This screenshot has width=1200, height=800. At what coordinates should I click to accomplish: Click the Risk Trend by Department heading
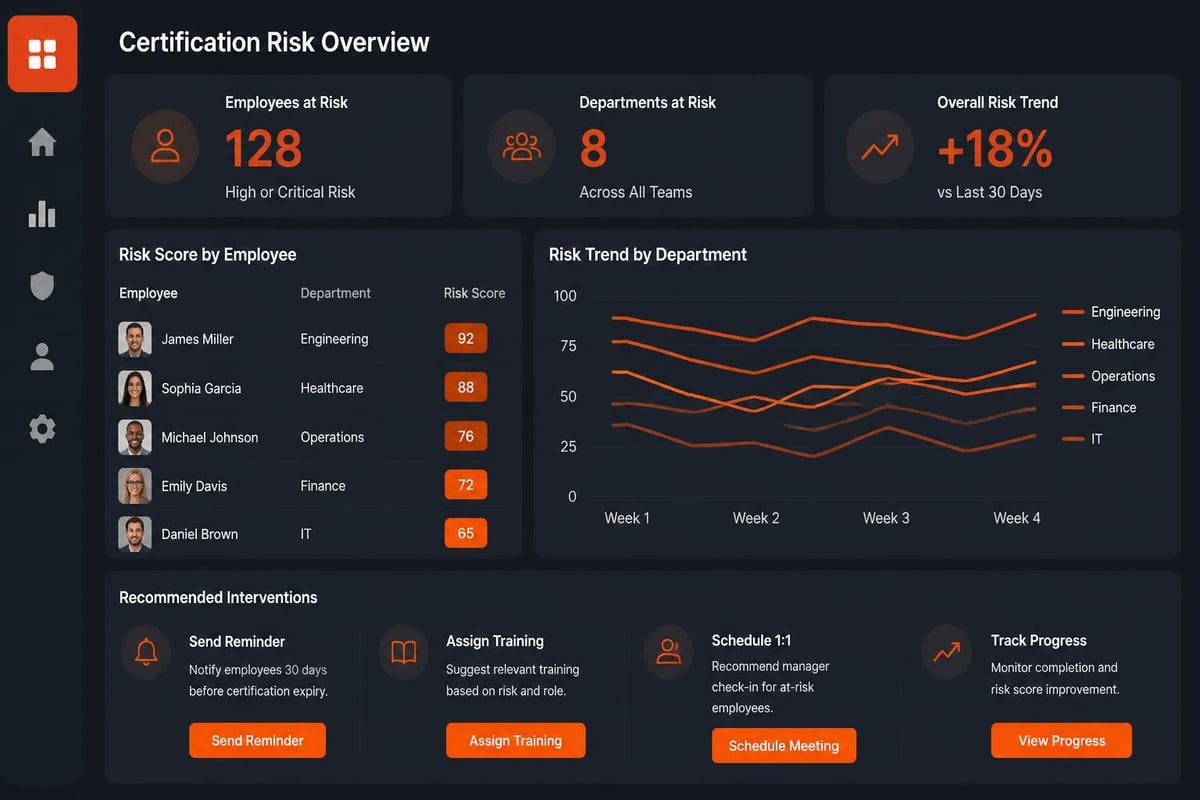[x=648, y=254]
